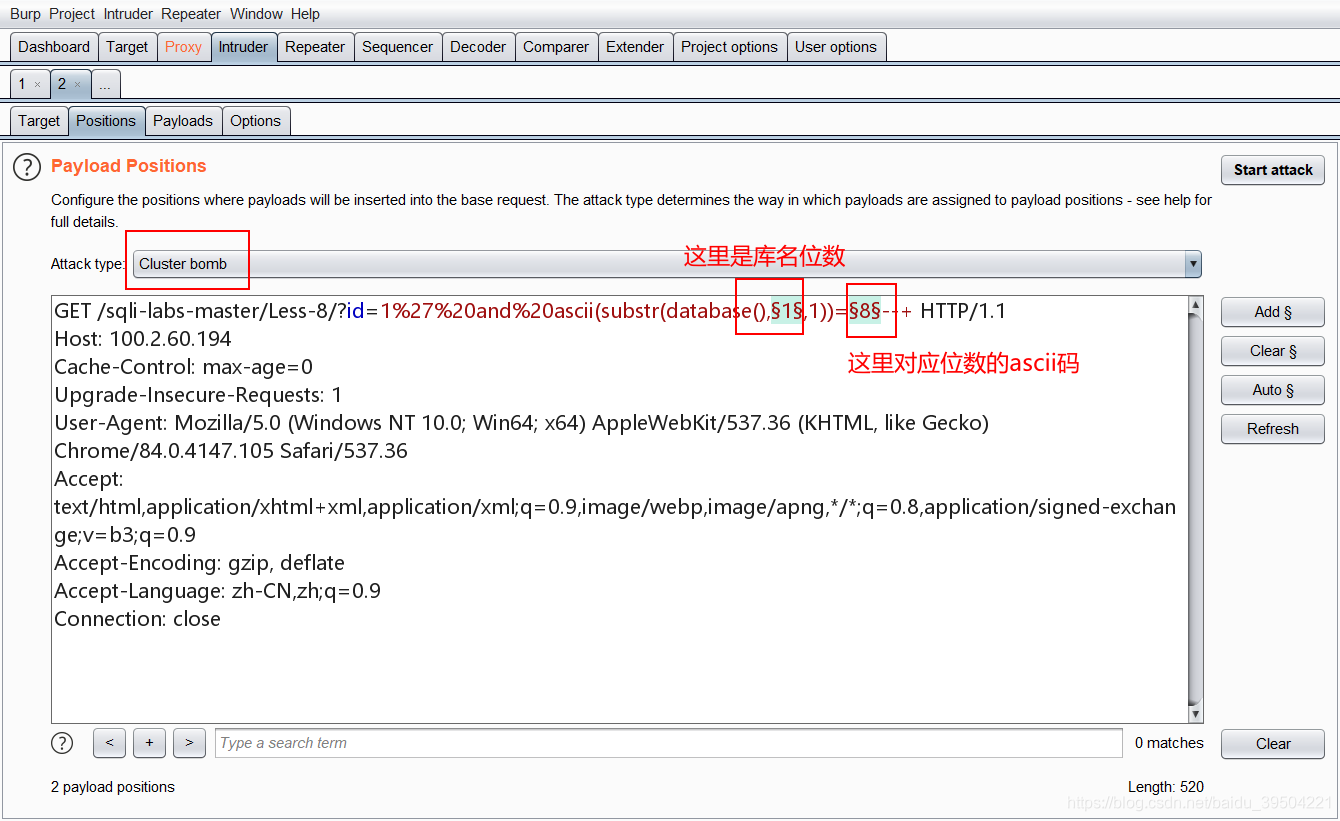Viewport: 1340px width, 821px height.
Task: Open the Options sub-tab
Action: point(256,121)
